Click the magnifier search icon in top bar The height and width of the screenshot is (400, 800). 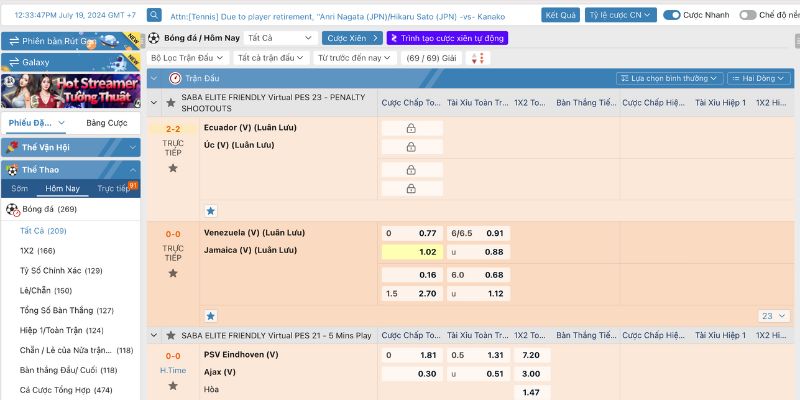pos(154,15)
